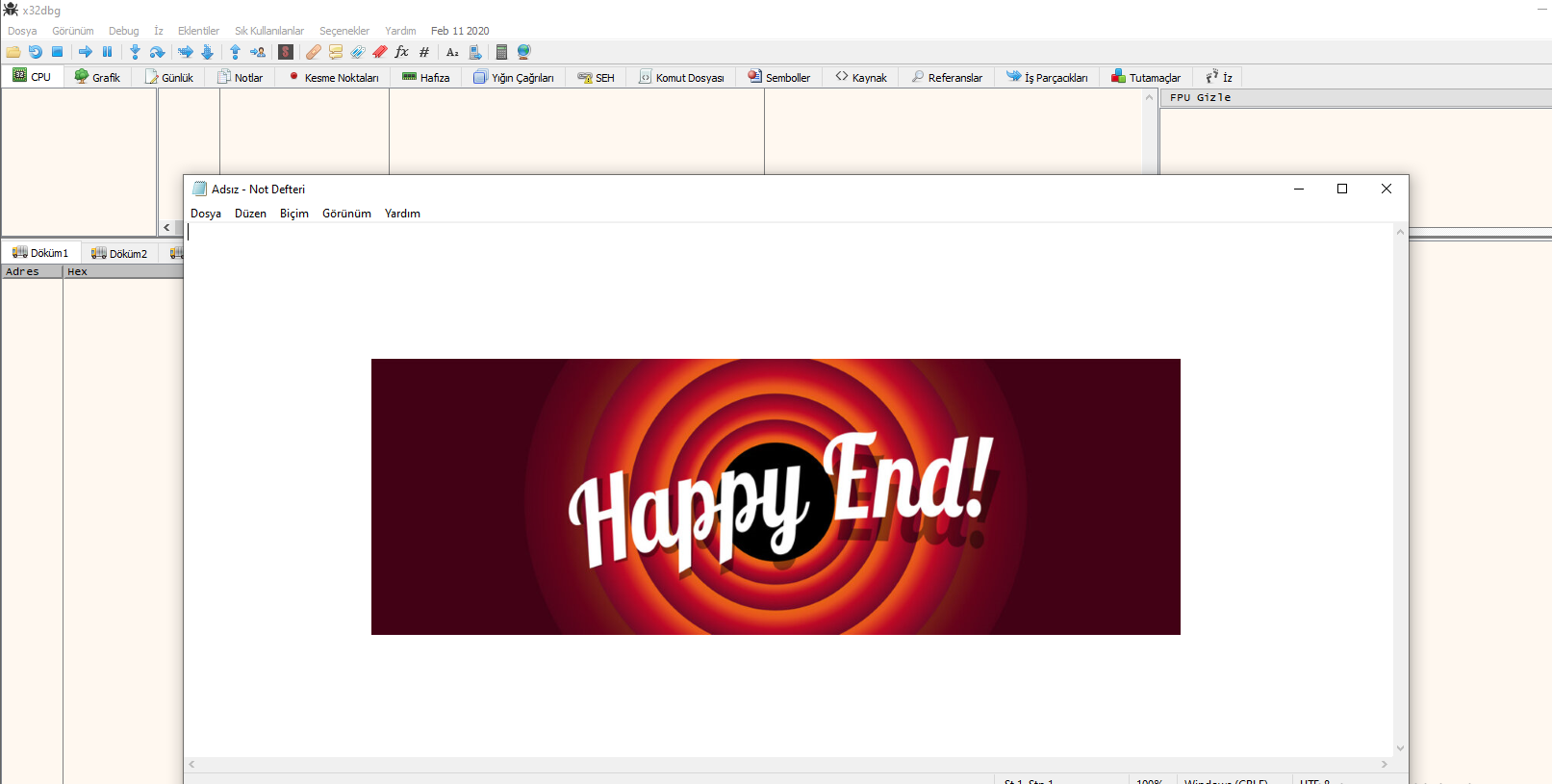Click the Run to User Code icon
The width and height of the screenshot is (1552, 784).
pos(258,52)
